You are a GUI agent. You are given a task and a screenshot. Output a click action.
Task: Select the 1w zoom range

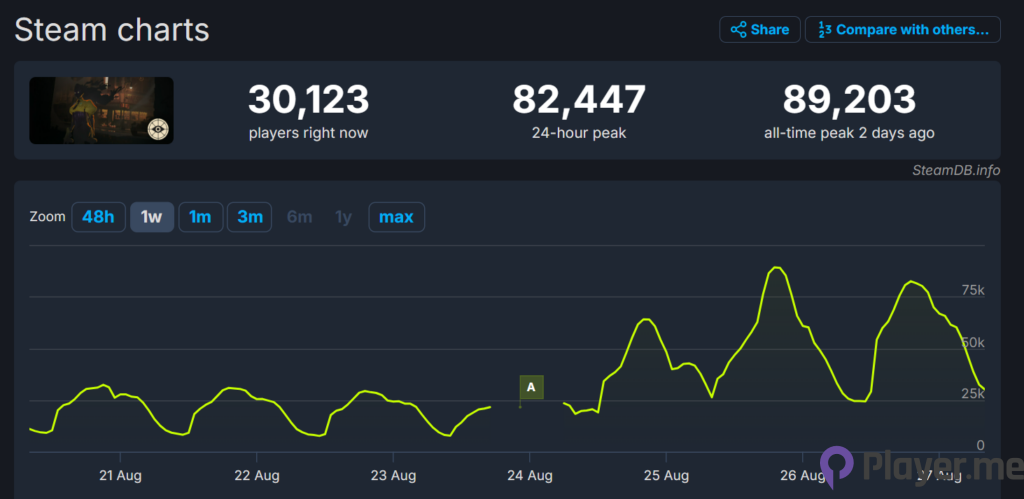tap(152, 217)
